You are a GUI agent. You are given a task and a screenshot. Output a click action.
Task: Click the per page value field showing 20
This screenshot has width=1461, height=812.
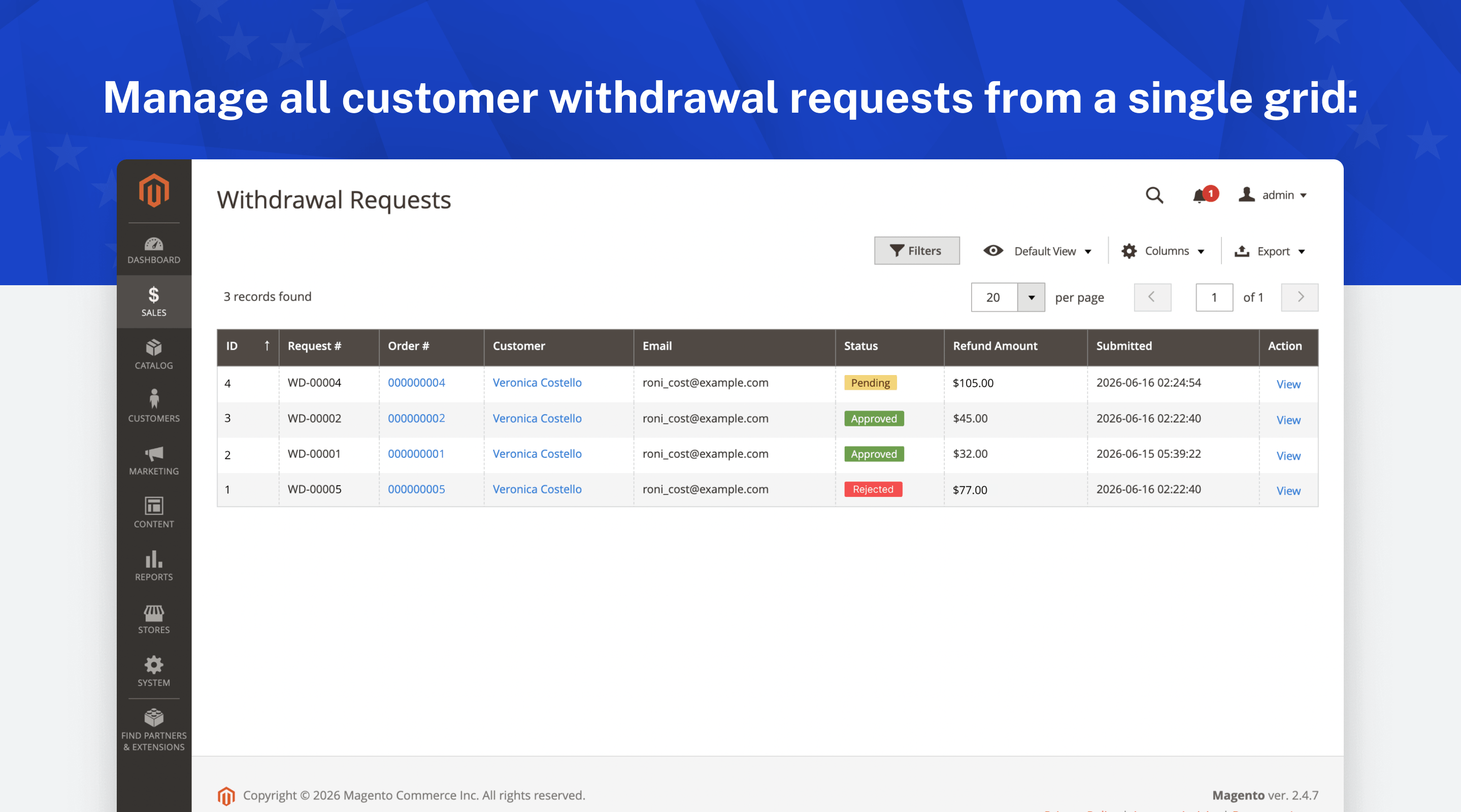(994, 297)
